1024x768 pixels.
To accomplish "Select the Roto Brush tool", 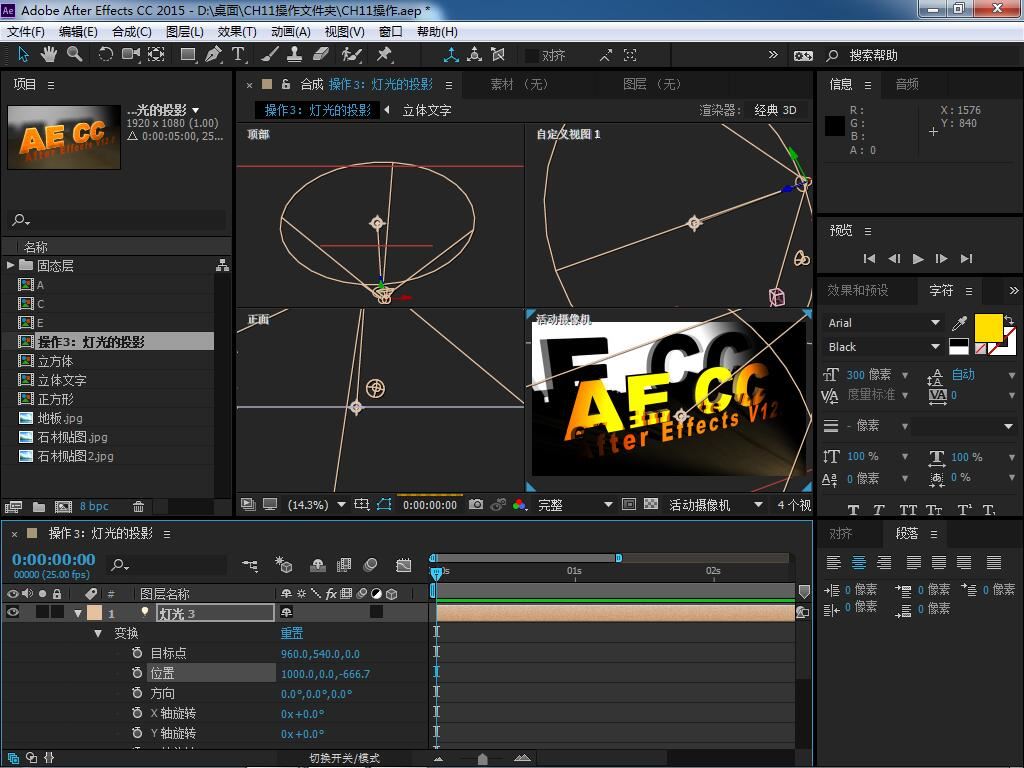I will 351,55.
